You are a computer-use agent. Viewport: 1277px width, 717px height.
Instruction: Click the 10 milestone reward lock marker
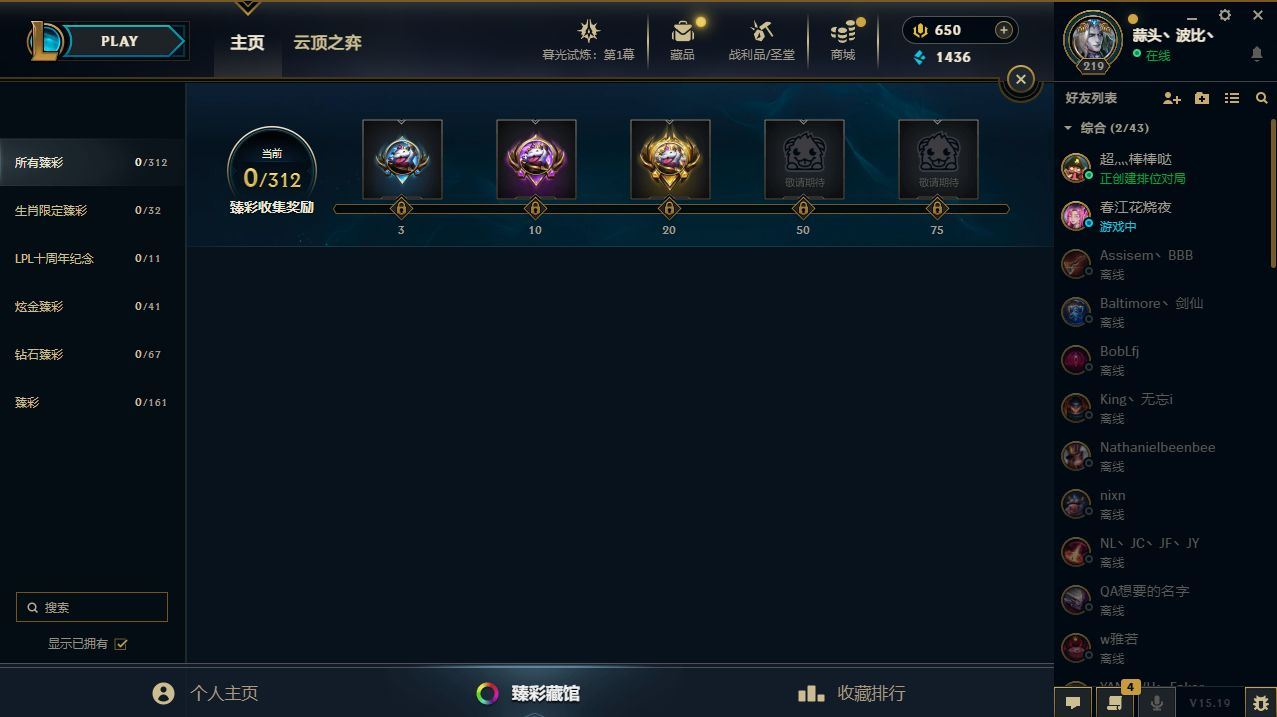tap(535, 209)
